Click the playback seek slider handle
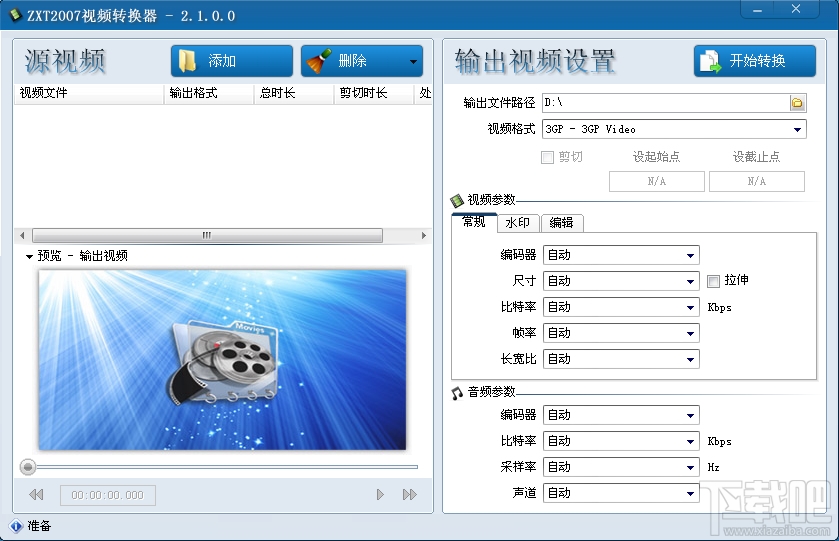839x541 pixels. [28, 467]
